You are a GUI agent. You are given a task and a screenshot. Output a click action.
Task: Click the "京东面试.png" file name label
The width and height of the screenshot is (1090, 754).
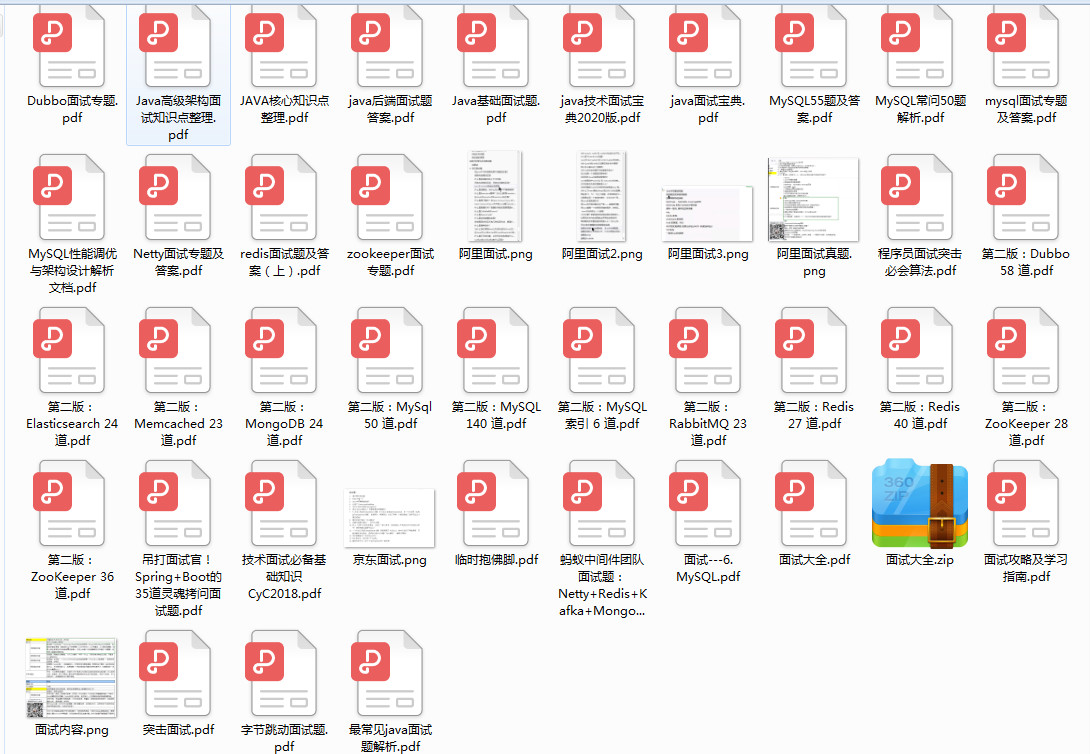[x=390, y=559]
